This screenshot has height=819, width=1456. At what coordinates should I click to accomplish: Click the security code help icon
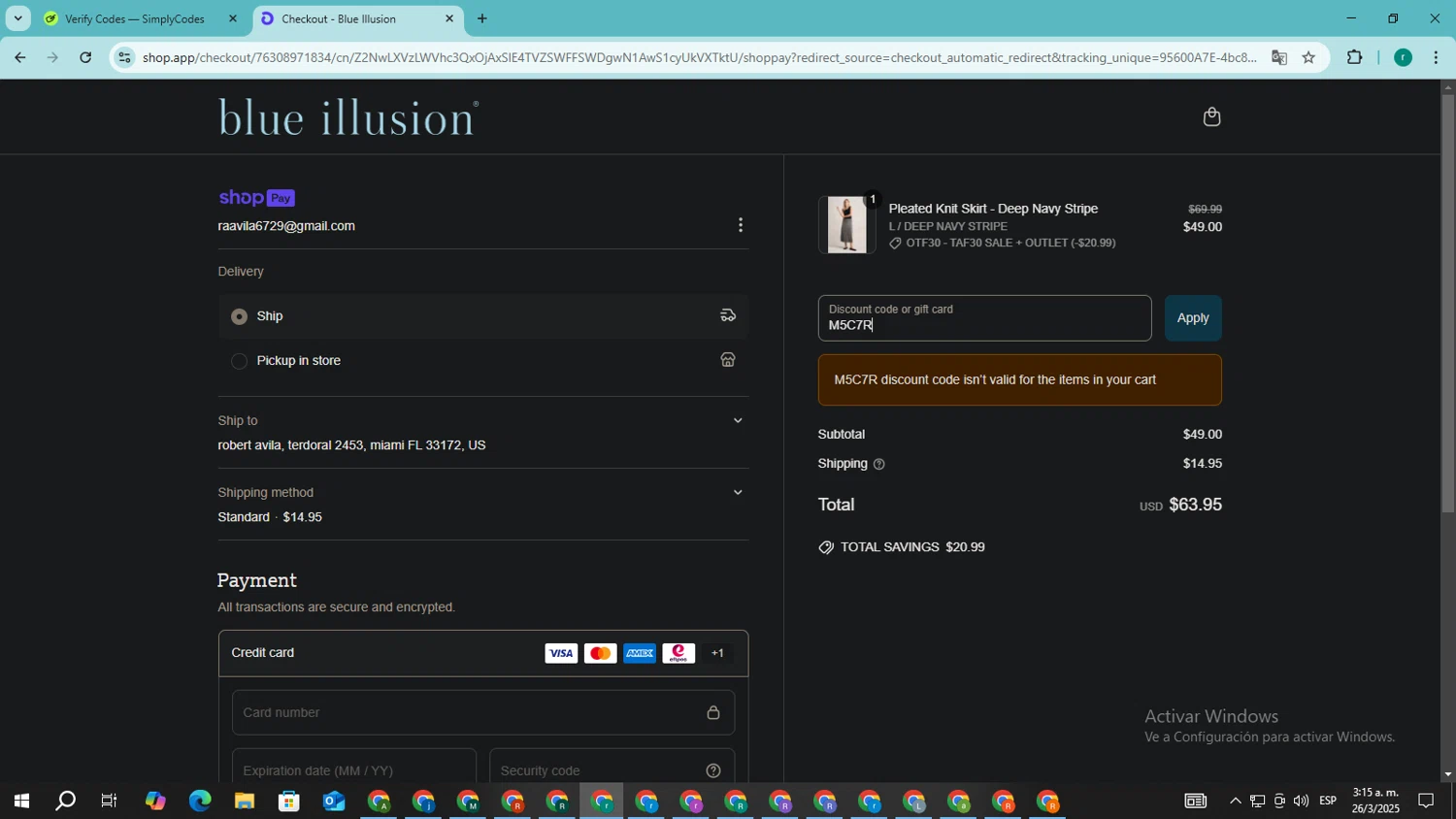click(713, 770)
